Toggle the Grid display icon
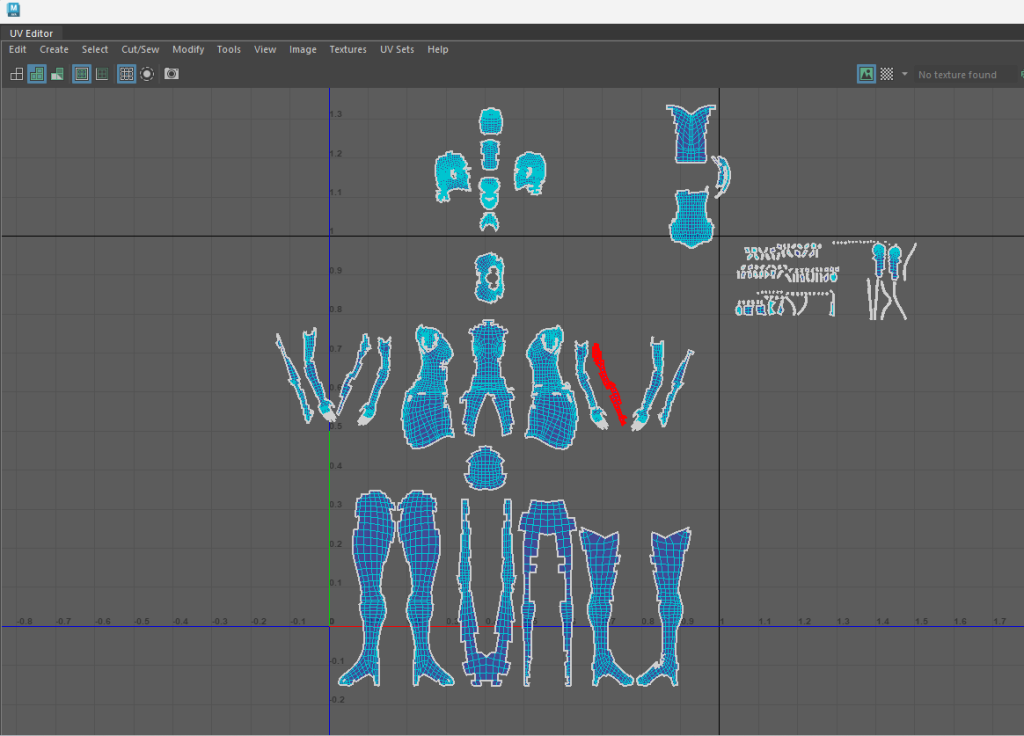This screenshot has height=736, width=1024. point(127,74)
